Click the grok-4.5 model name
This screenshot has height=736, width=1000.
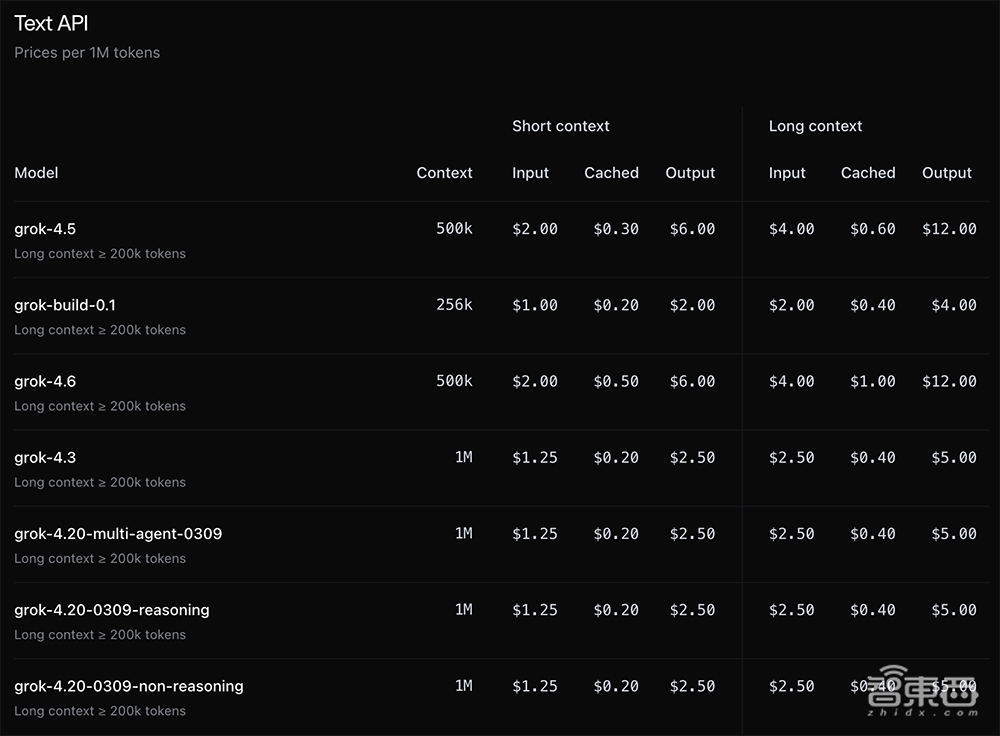point(45,229)
